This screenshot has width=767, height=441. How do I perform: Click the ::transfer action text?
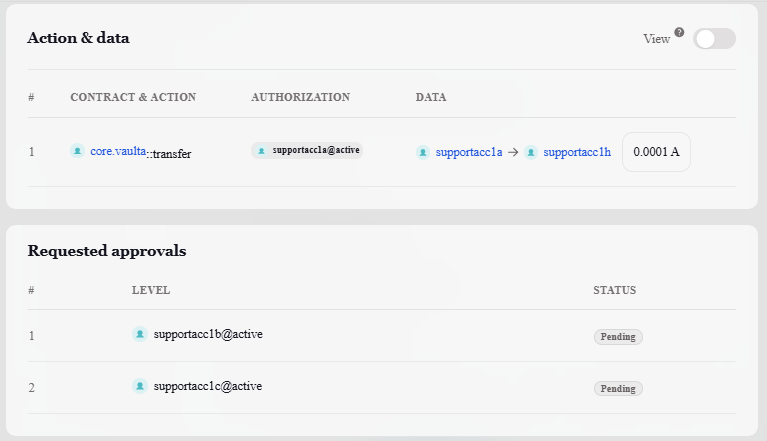click(169, 154)
